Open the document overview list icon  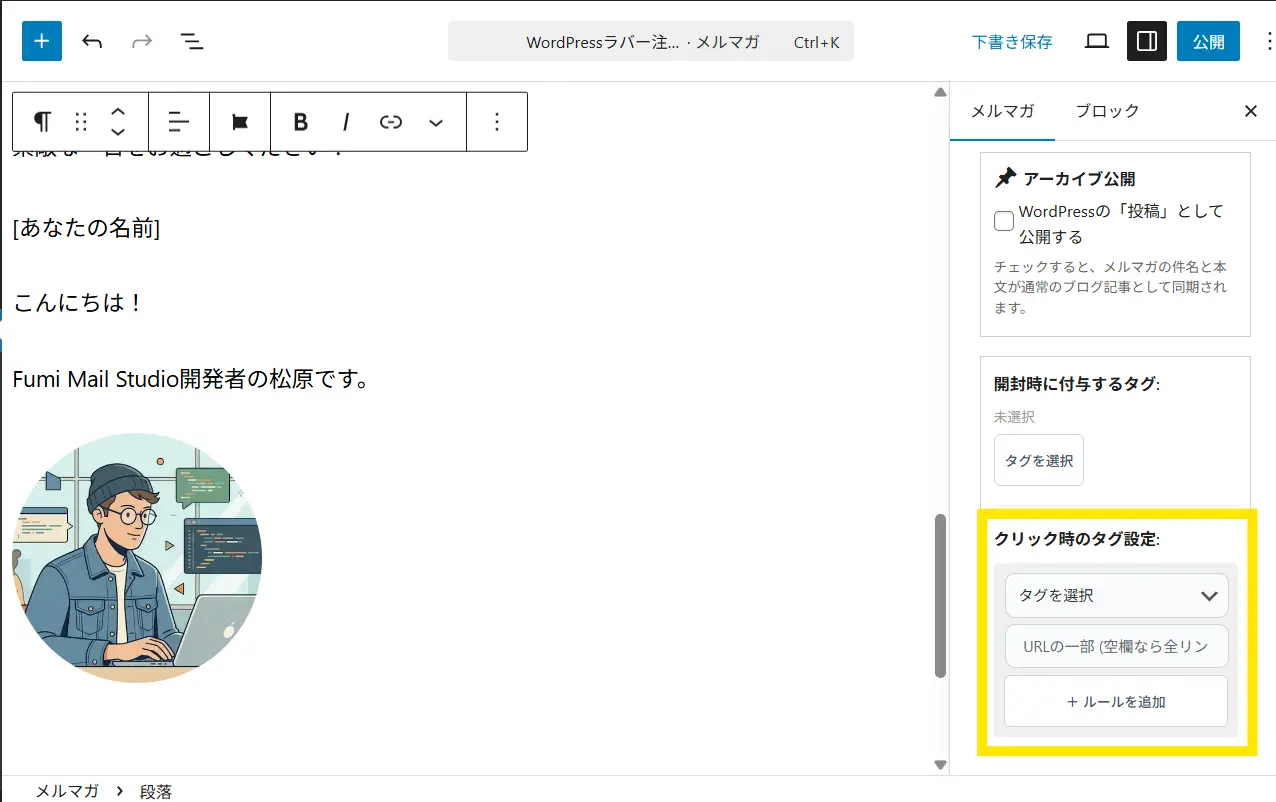191,41
